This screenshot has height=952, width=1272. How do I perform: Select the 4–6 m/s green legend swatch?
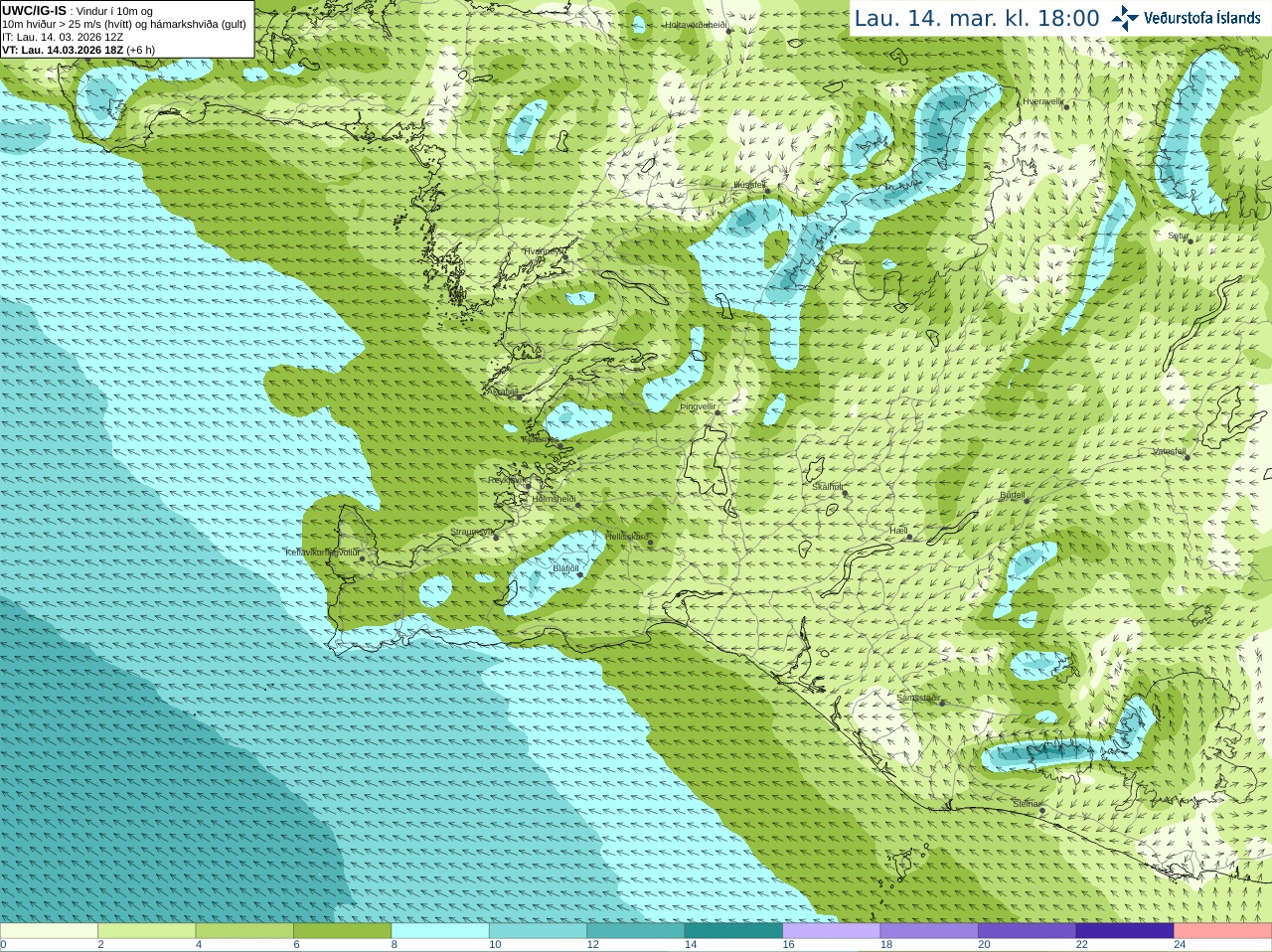coord(244,931)
